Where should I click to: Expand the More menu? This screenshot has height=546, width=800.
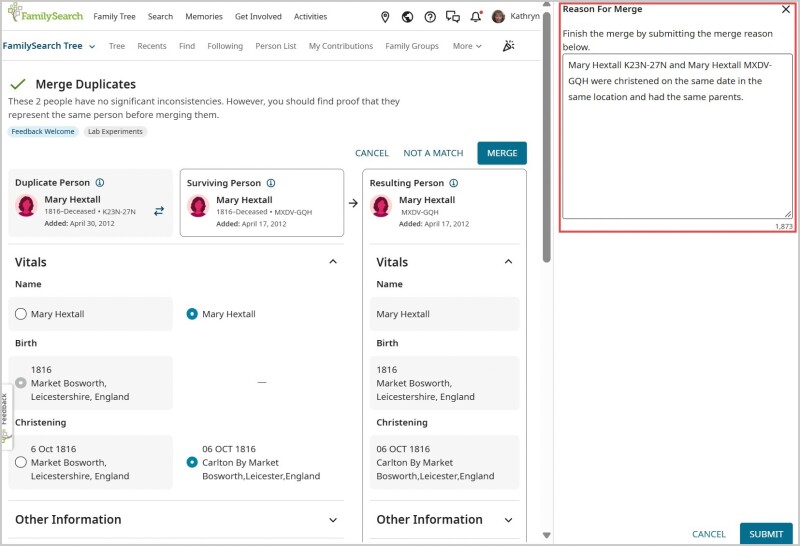(x=467, y=46)
